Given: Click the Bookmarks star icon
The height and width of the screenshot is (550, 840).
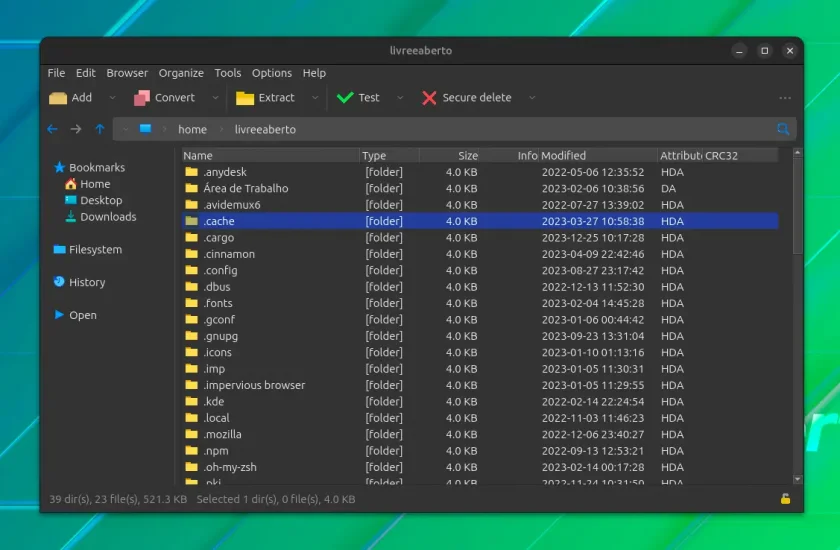Looking at the screenshot, I should [59, 168].
